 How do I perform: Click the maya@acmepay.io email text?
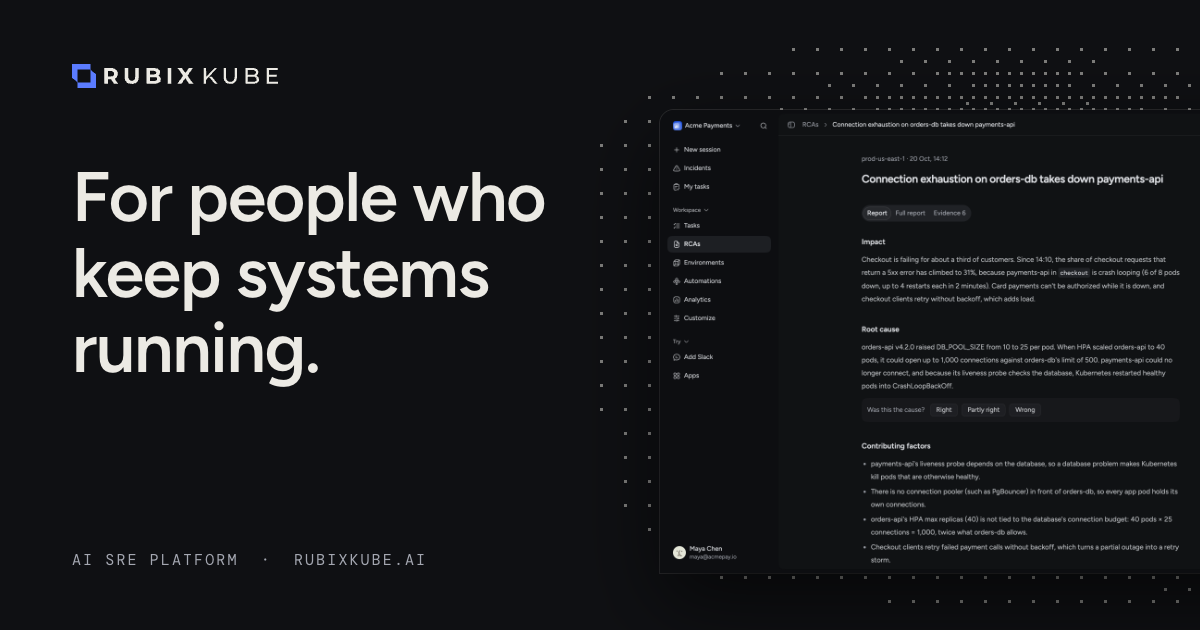coord(711,557)
